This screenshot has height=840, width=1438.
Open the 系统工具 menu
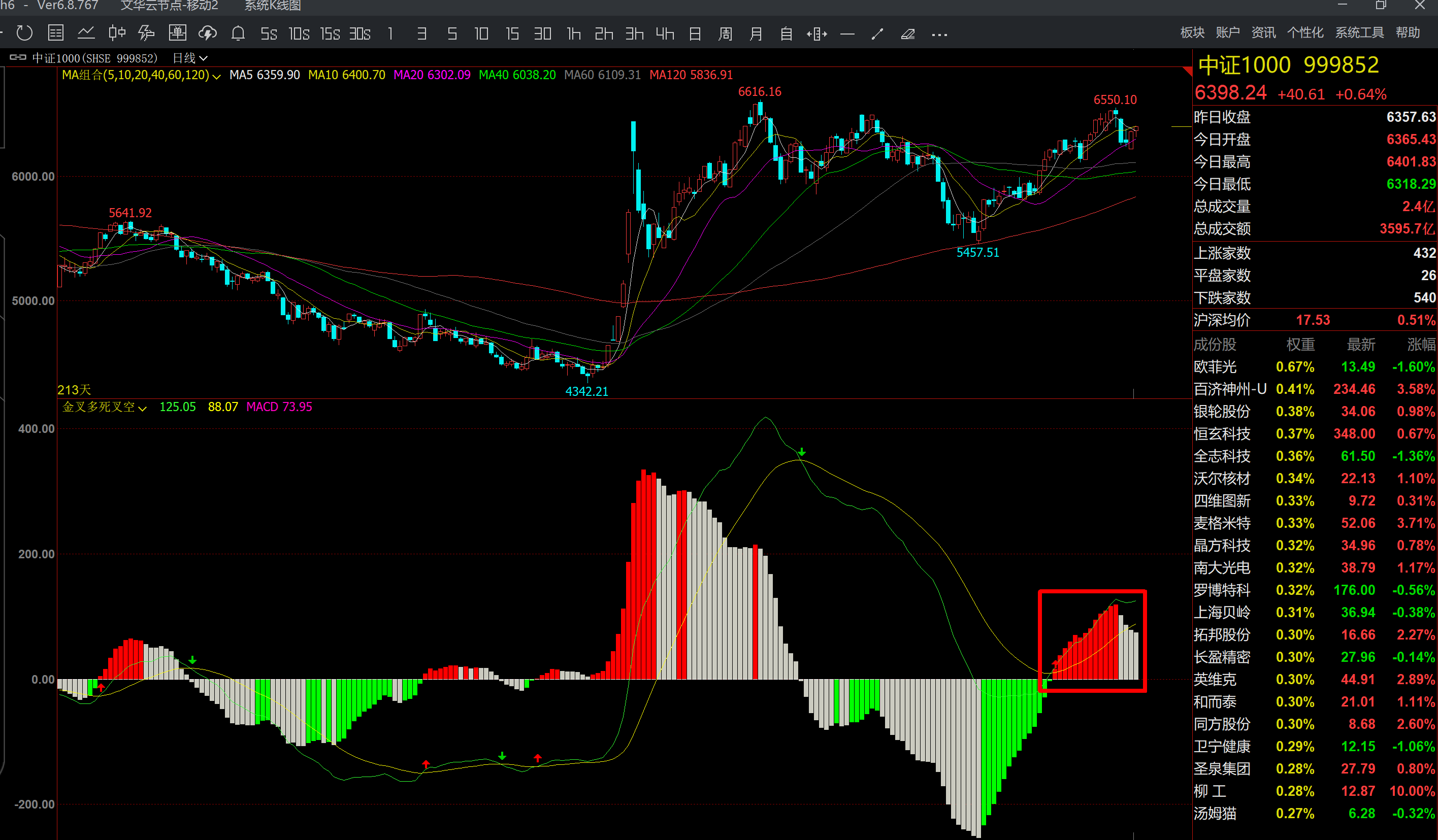click(x=1359, y=32)
